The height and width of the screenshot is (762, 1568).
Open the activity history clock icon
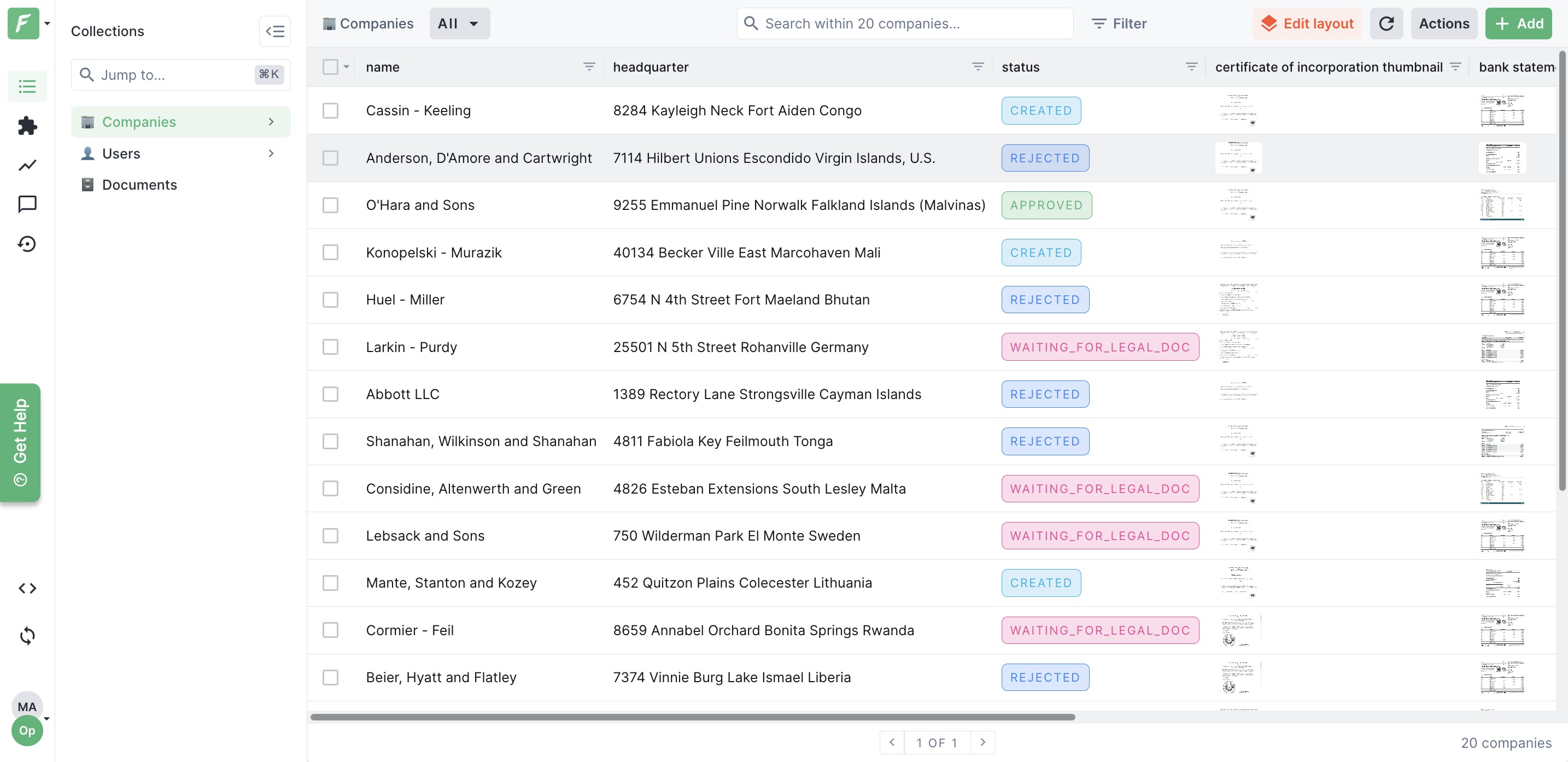point(27,244)
